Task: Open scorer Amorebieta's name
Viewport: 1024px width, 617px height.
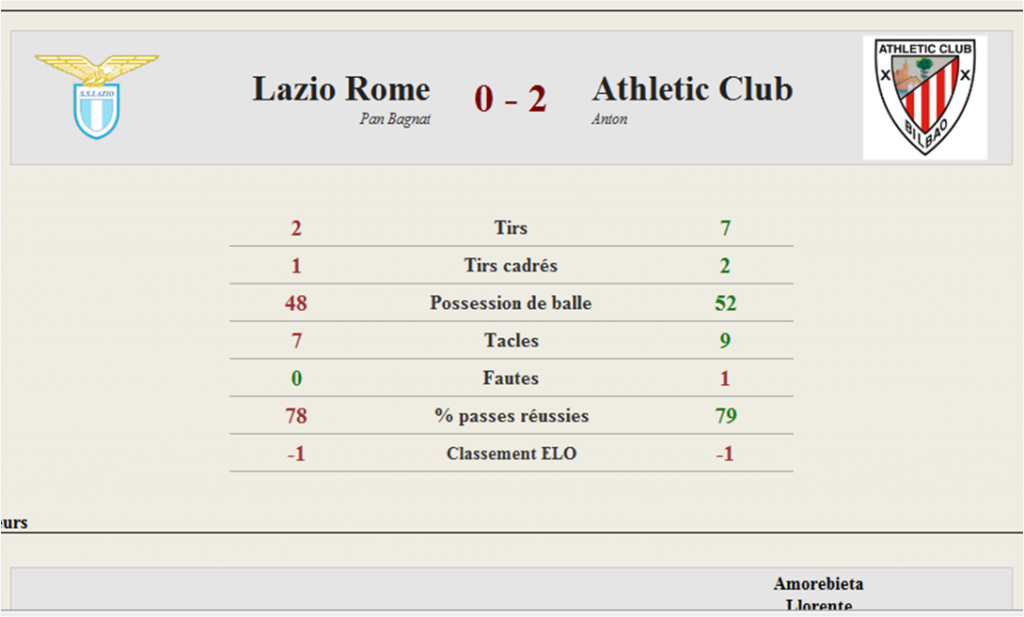Action: pos(818,584)
